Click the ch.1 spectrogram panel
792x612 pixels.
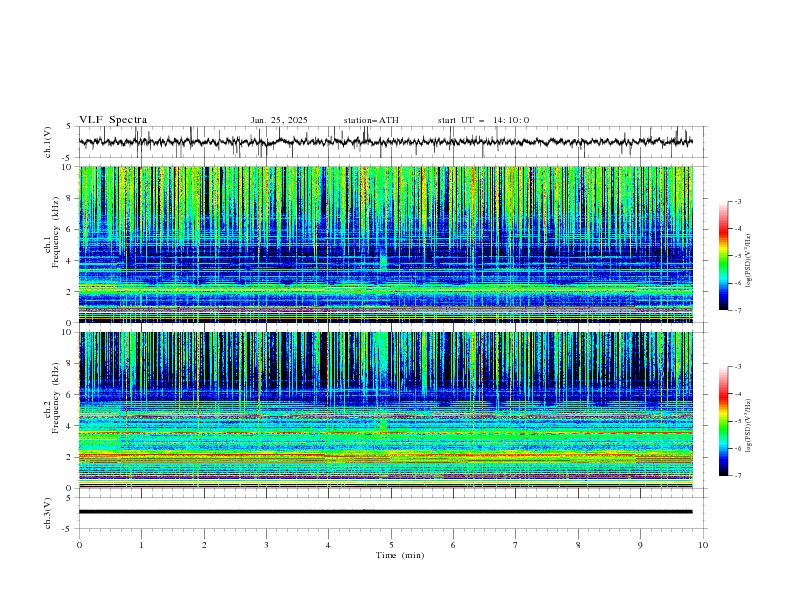pos(385,244)
